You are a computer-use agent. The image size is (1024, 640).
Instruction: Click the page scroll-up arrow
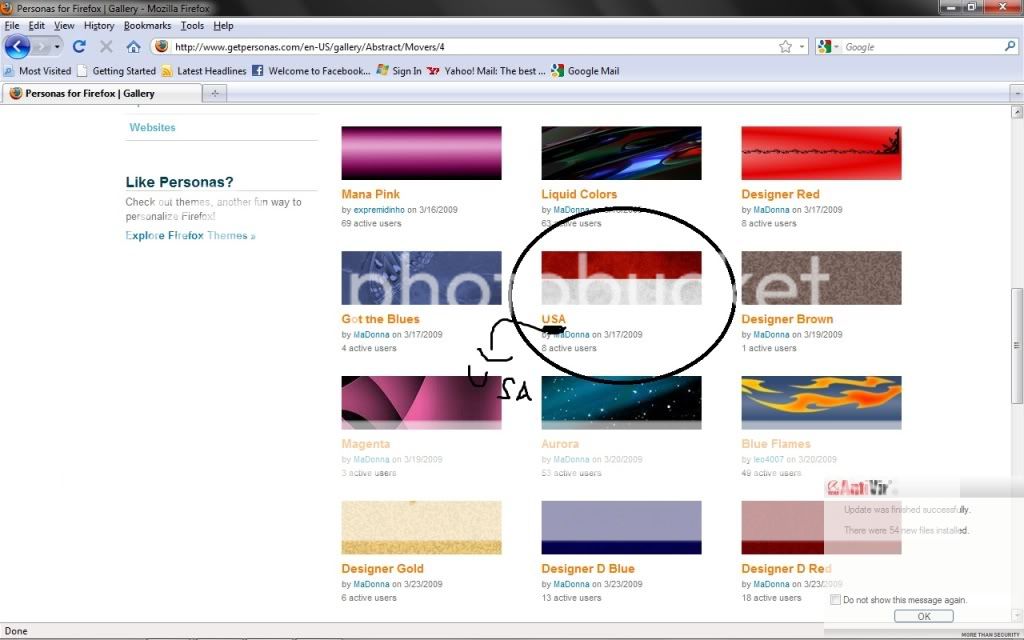tap(1017, 112)
